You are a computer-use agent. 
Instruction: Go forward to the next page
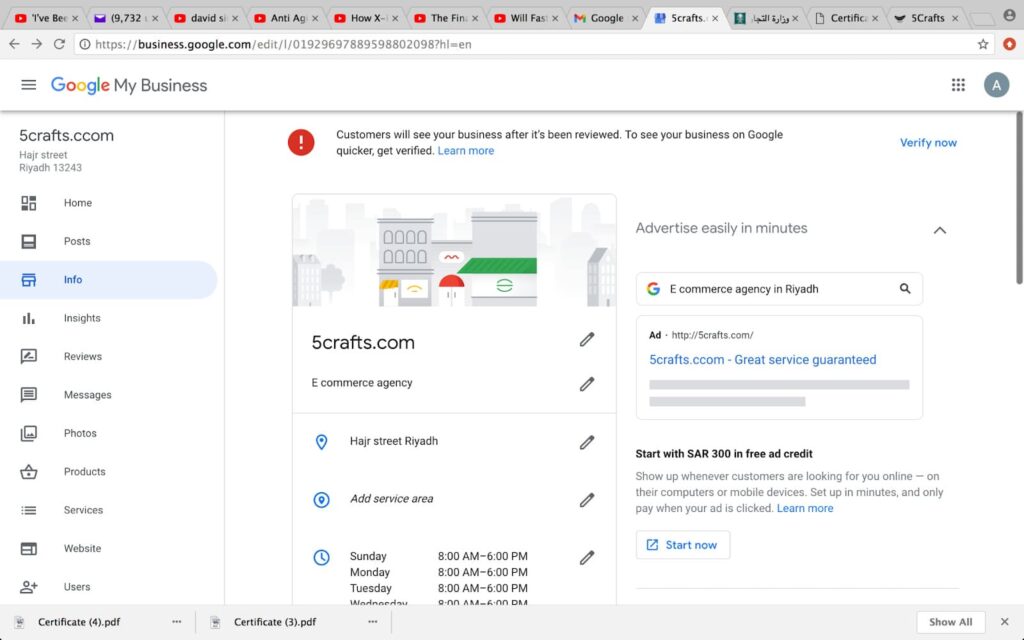(x=37, y=44)
